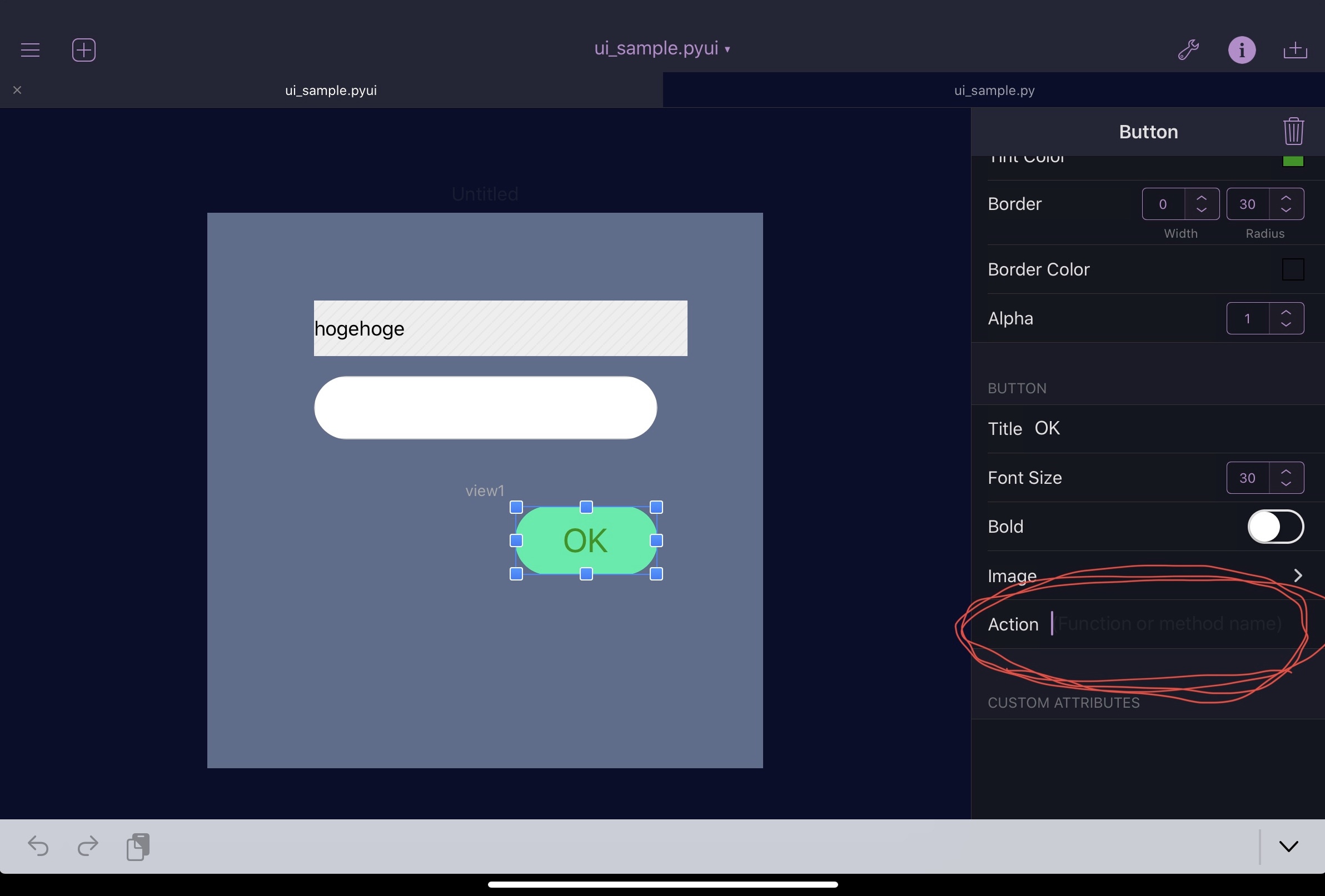Increase Font Size with stepper up arrow
The width and height of the screenshot is (1325, 896).
(x=1286, y=472)
